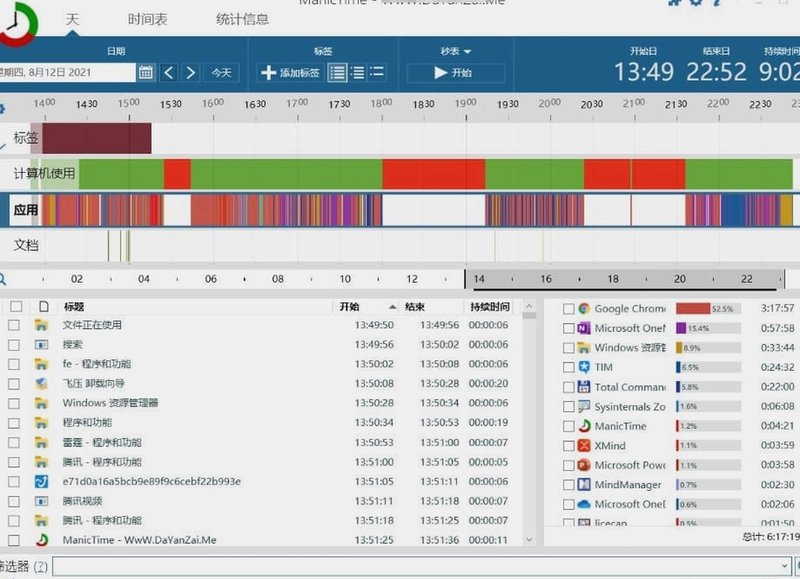Click icon of e71d0a16a5bcb9e89f9c6cebf22b993e row
Image resolution: width=800 pixels, height=579 pixels.
tap(41, 481)
